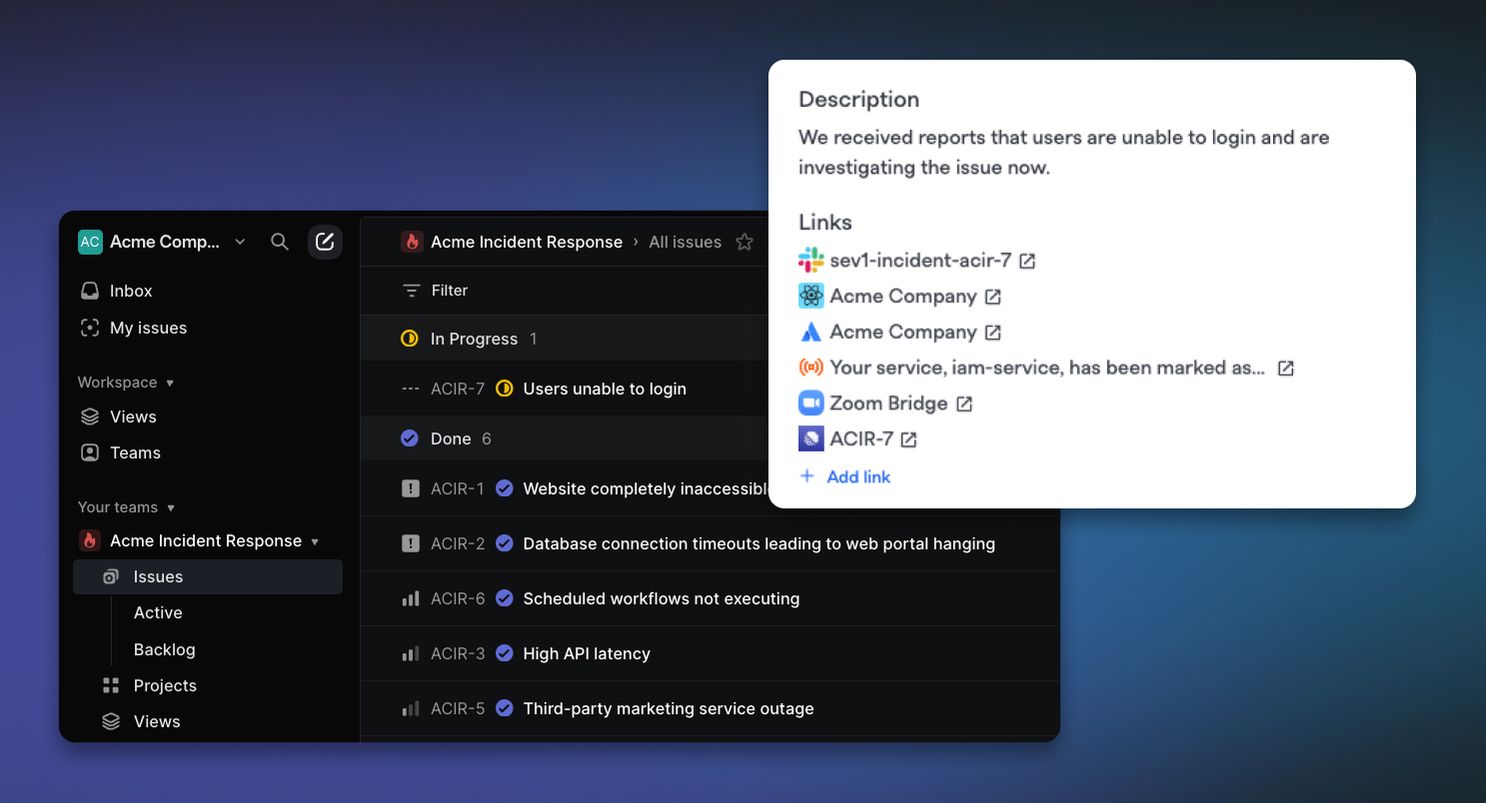Screen dimensions: 1486x803
Task: Open the Filter button
Action: tap(435, 291)
